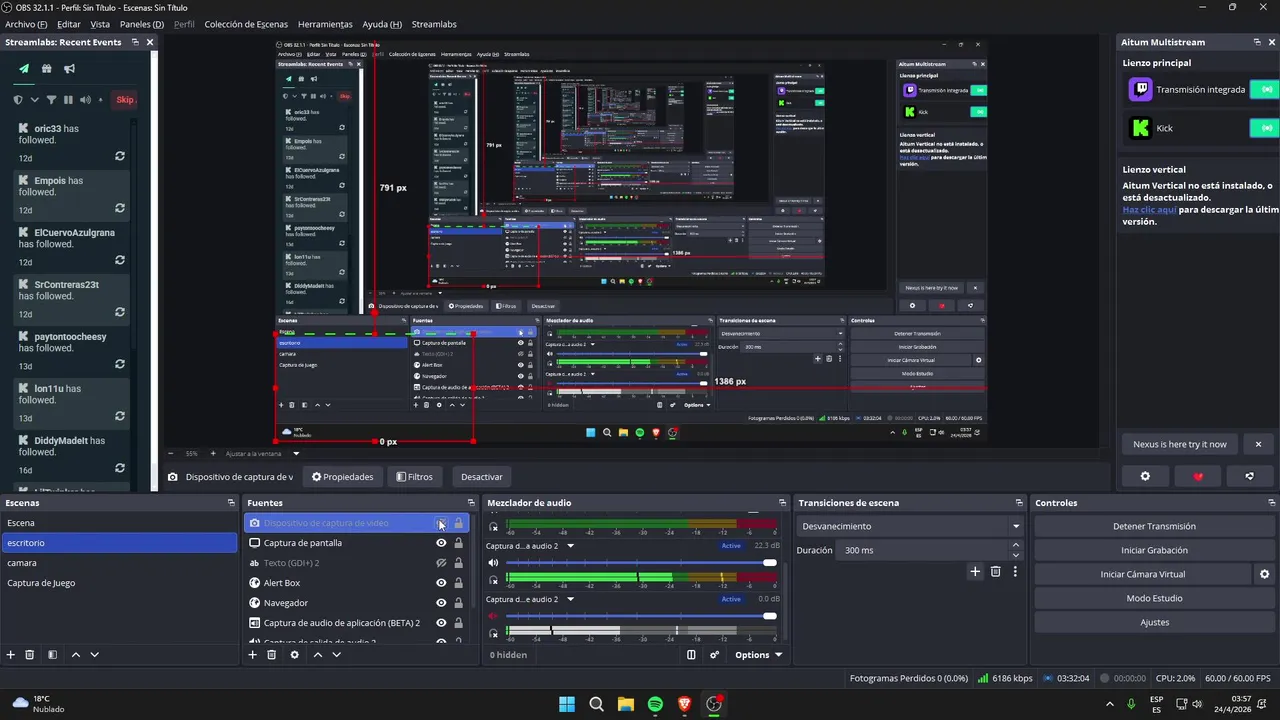
Task: Hide the Alert Box source
Action: 441,583
